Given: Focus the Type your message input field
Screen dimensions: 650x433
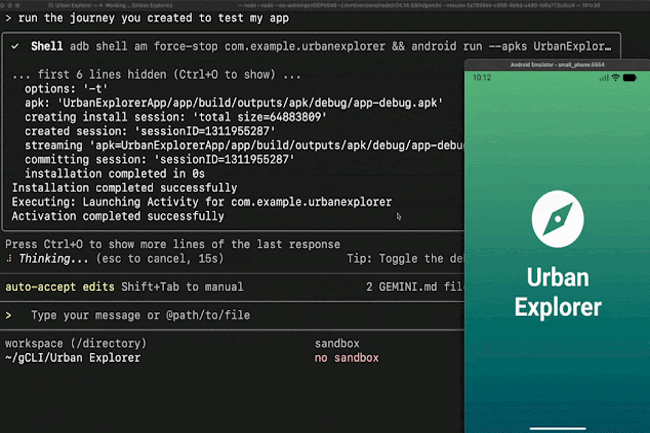Looking at the screenshot, I should (140, 316).
